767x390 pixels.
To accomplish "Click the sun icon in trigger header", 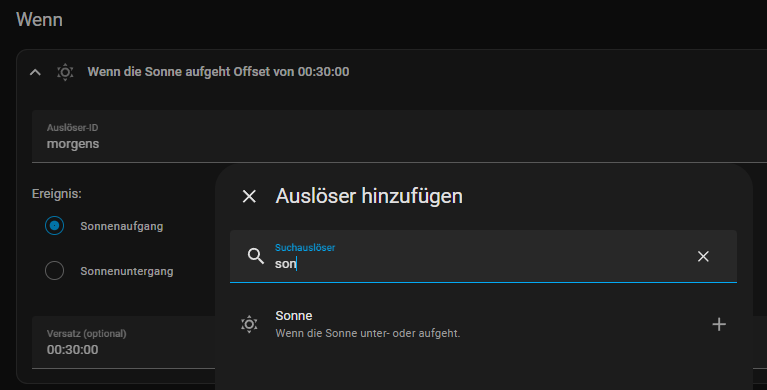I will tap(65, 72).
